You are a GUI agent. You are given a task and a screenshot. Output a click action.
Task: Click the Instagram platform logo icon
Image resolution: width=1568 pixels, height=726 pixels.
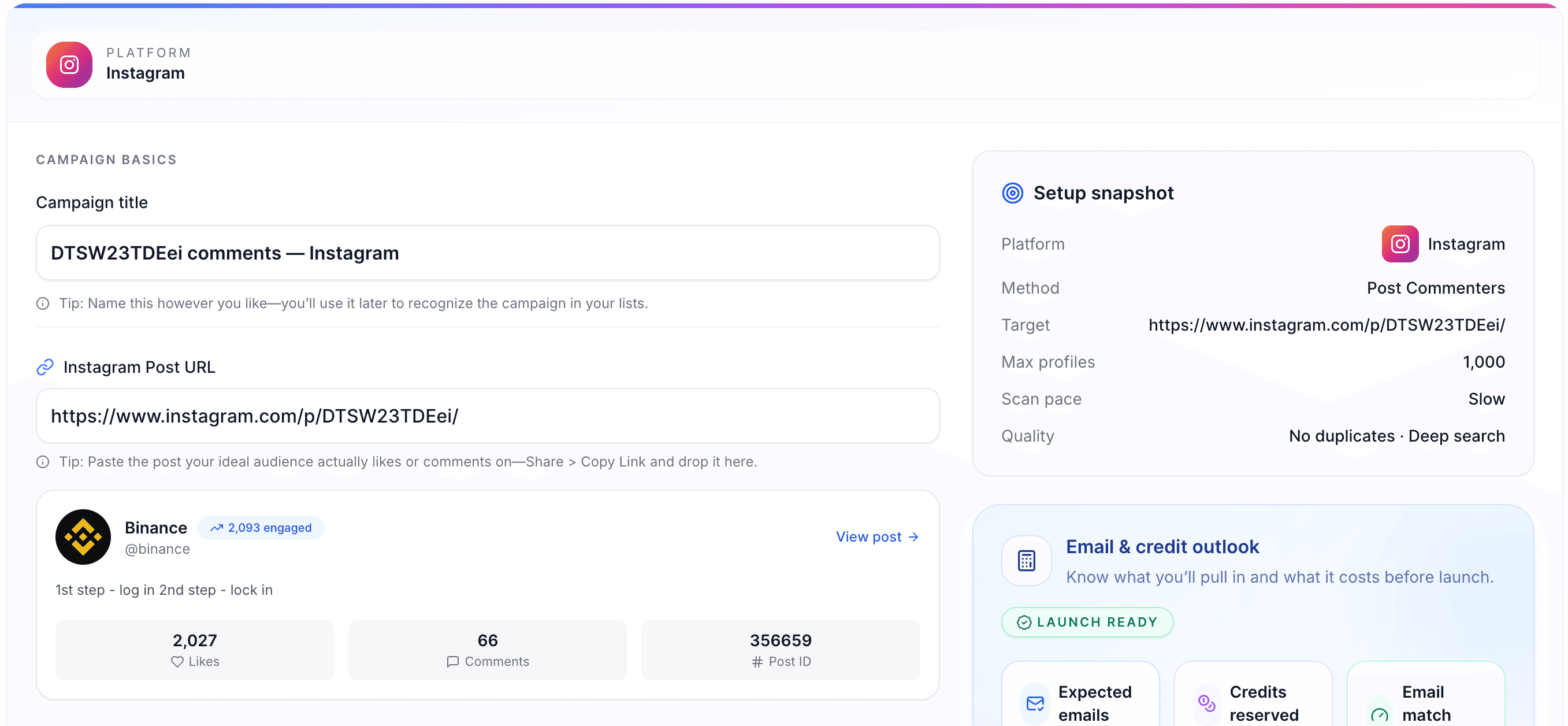click(x=69, y=65)
